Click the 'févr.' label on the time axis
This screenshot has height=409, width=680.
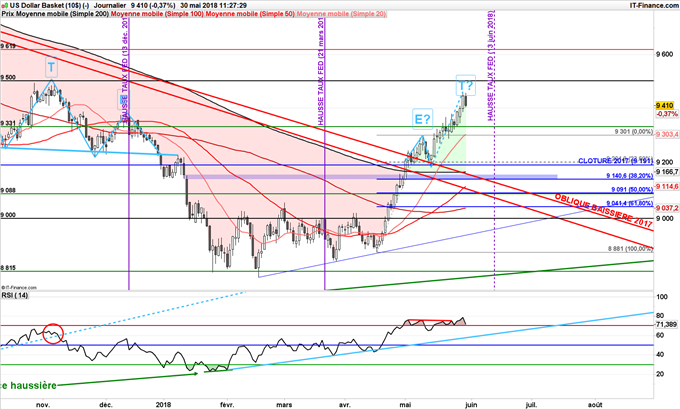(x=227, y=405)
